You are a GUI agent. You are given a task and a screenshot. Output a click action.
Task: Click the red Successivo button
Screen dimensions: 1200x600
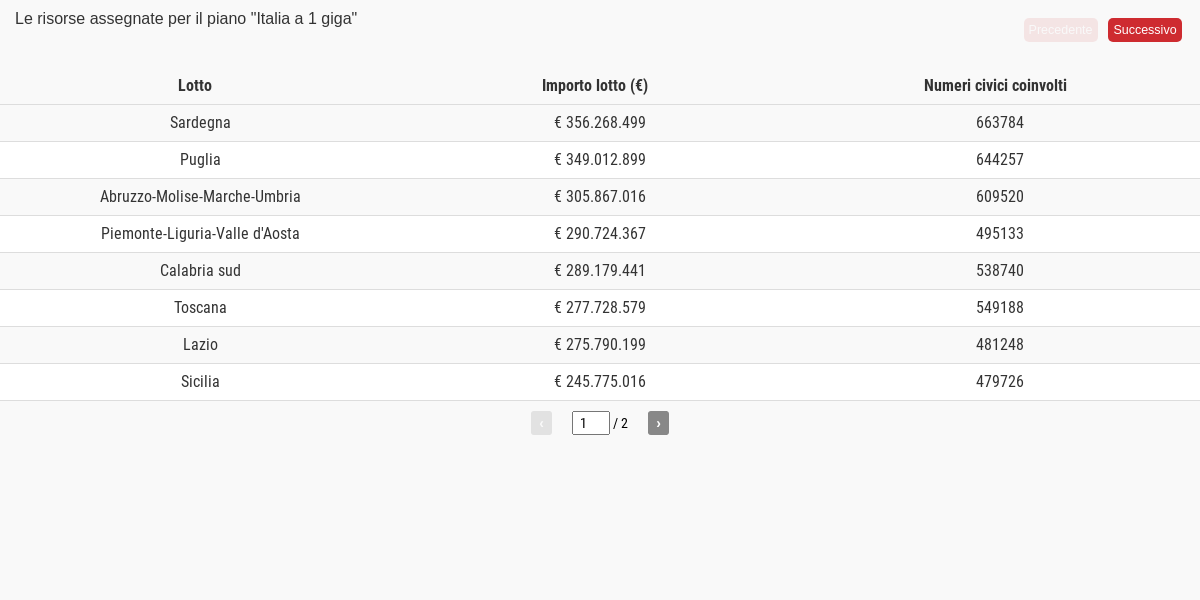(x=1144, y=30)
